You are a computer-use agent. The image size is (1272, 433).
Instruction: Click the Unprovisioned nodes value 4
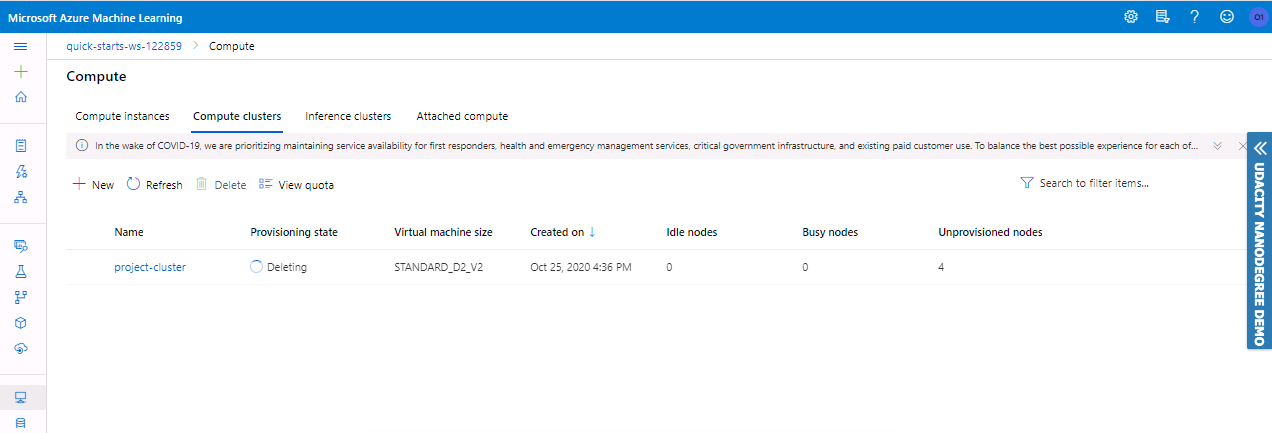(x=942, y=267)
